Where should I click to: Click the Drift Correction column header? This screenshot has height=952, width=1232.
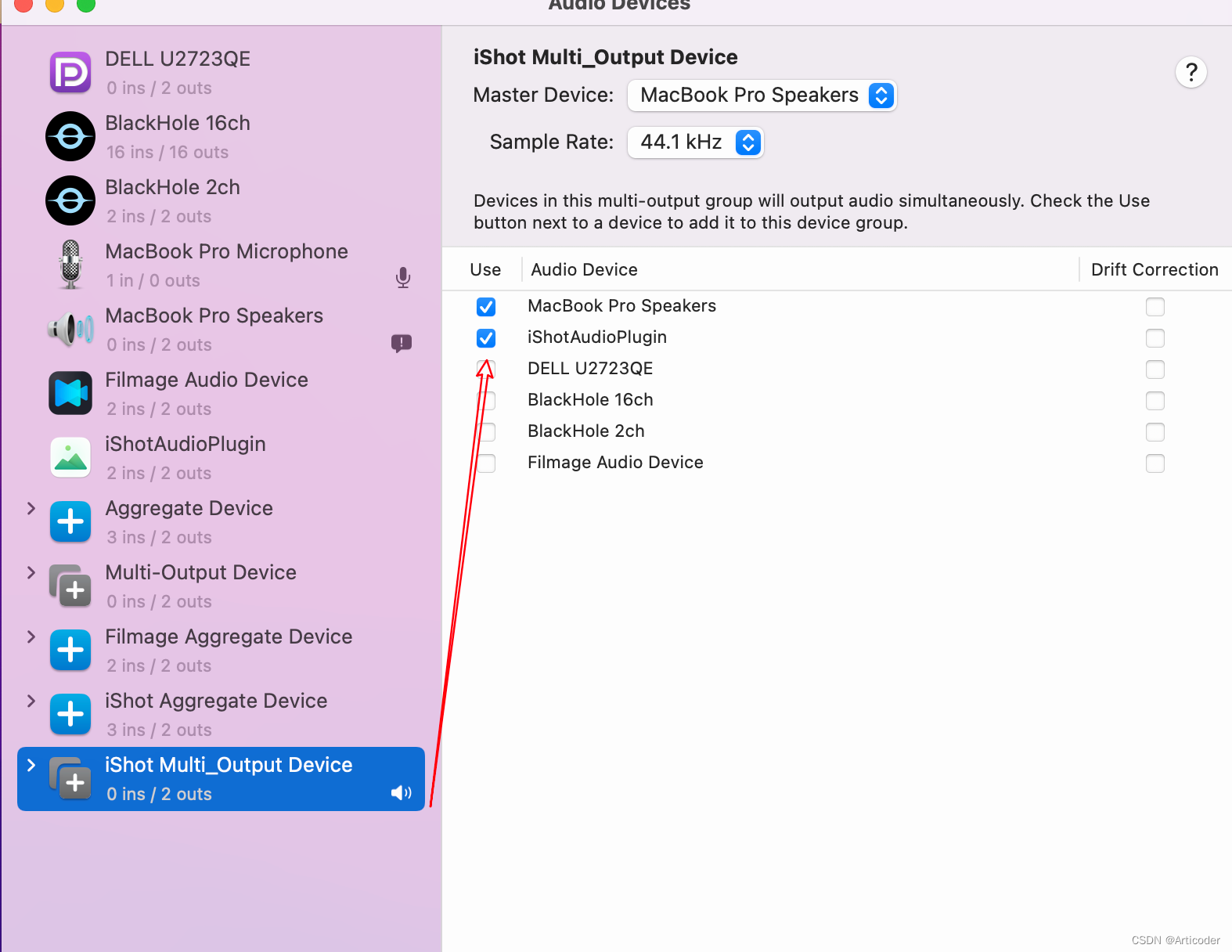click(x=1155, y=270)
